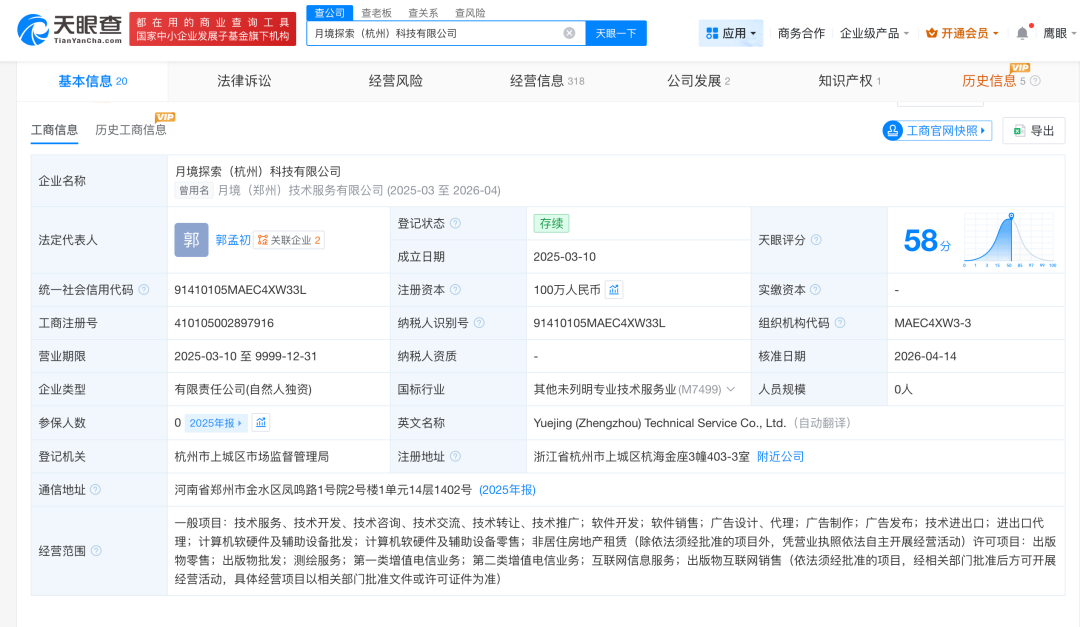
Task: Open the 经营风险 tab
Action: pos(395,81)
